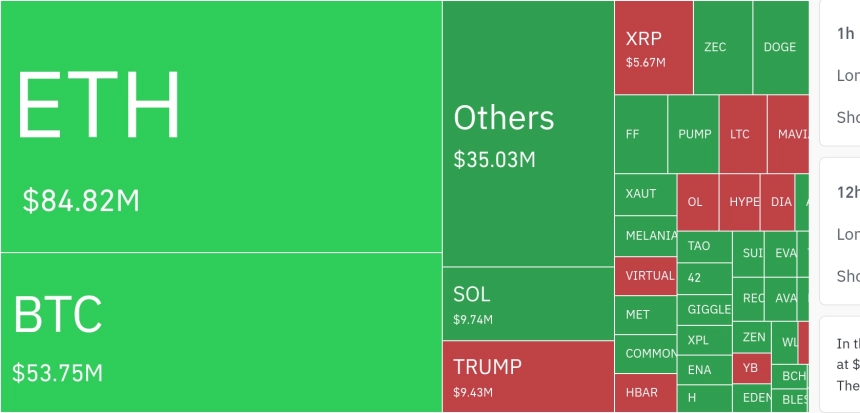Select the MELANIA tile
Viewport: 860px width, 413px height.
pos(645,236)
